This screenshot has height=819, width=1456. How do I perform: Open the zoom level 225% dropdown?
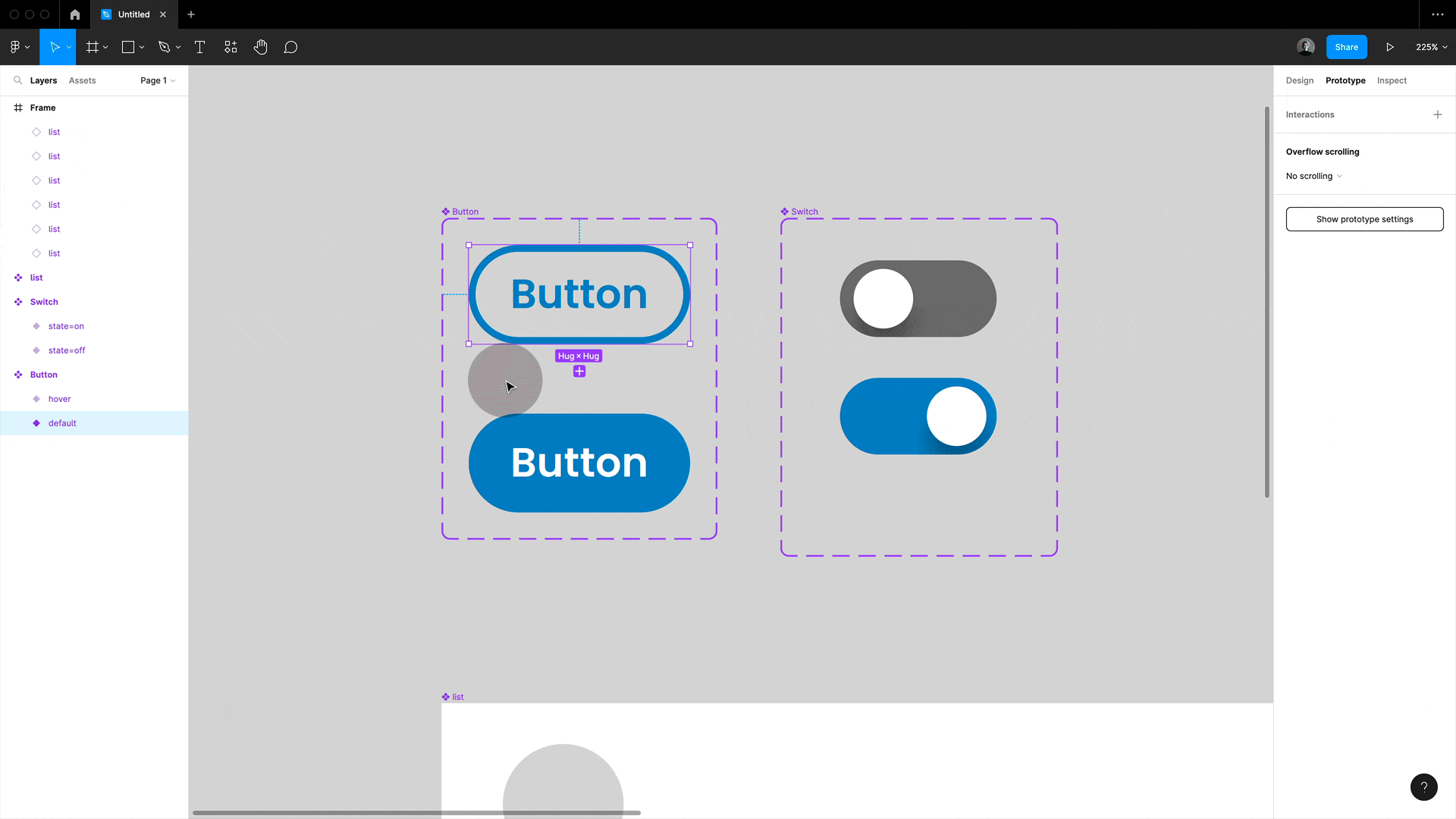pos(1431,47)
